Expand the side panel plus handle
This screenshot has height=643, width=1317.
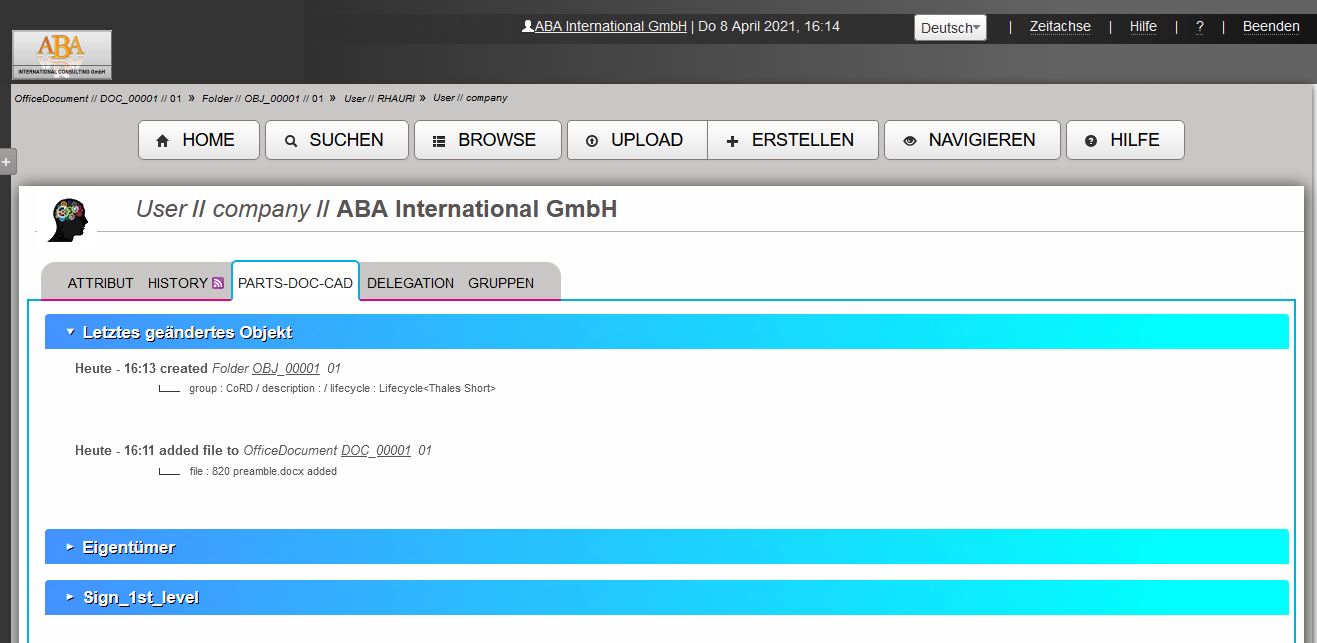point(6,161)
